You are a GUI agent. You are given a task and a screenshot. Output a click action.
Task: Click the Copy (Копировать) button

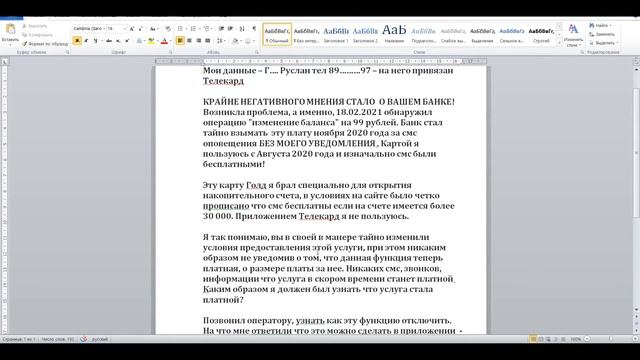coord(37,35)
